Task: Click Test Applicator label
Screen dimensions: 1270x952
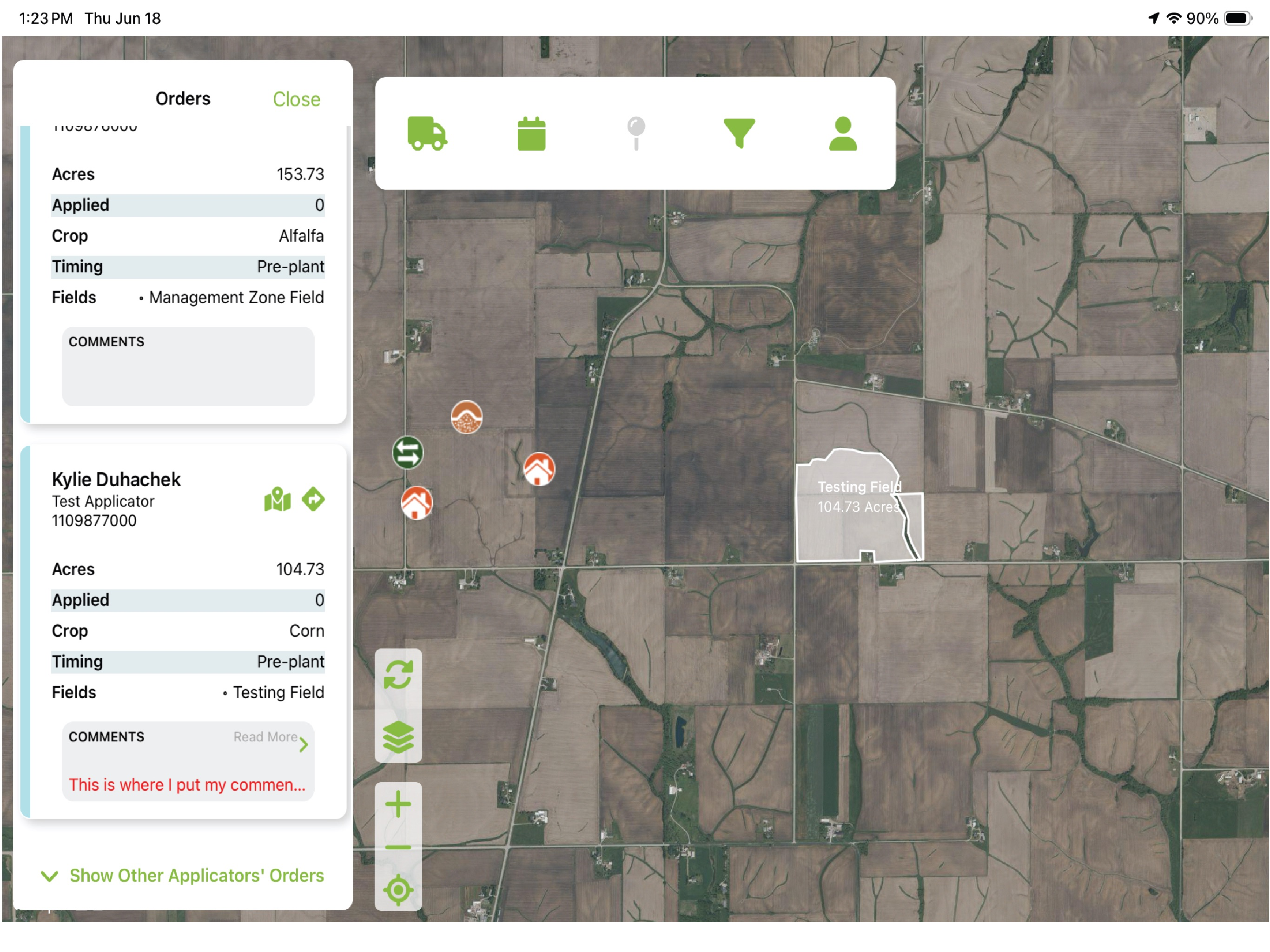Action: coord(103,501)
